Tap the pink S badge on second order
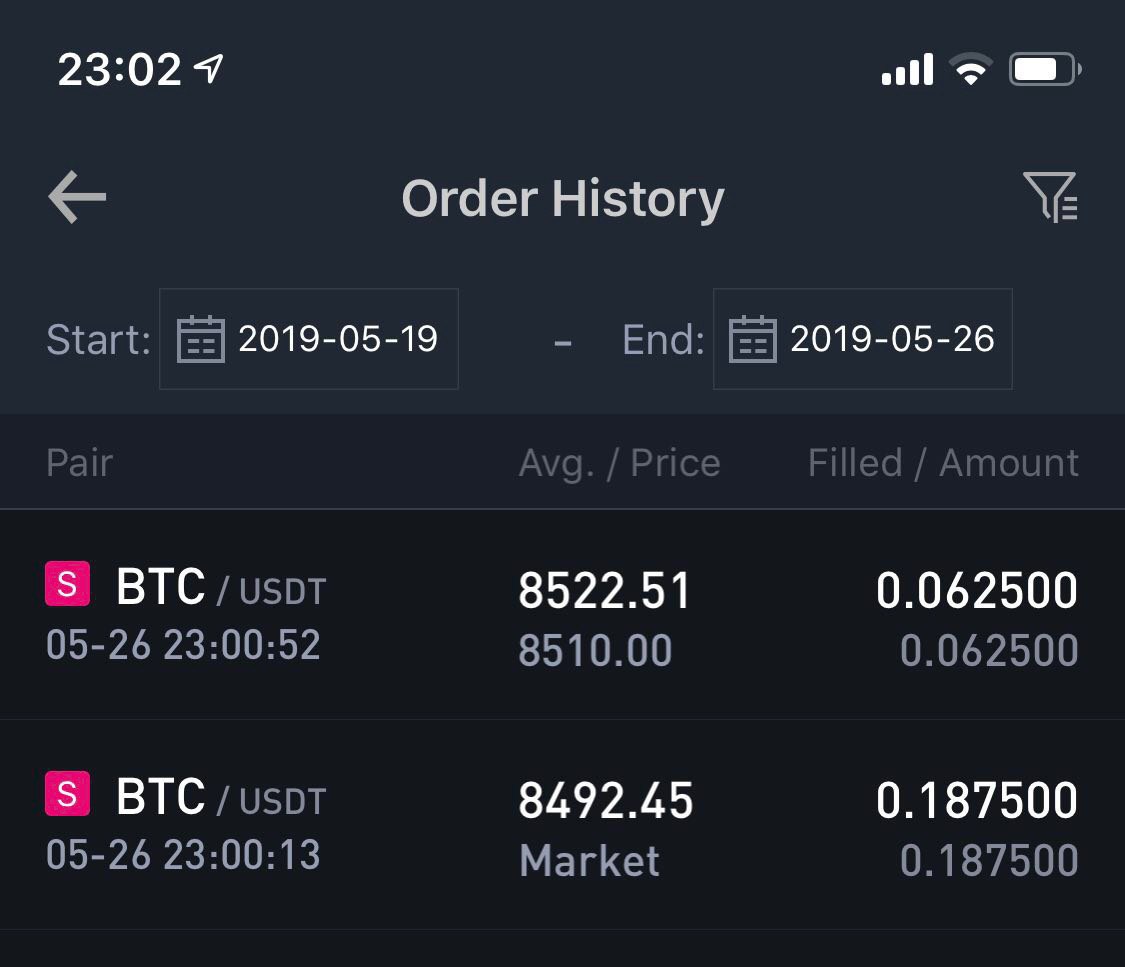The image size is (1125, 967). (67, 793)
